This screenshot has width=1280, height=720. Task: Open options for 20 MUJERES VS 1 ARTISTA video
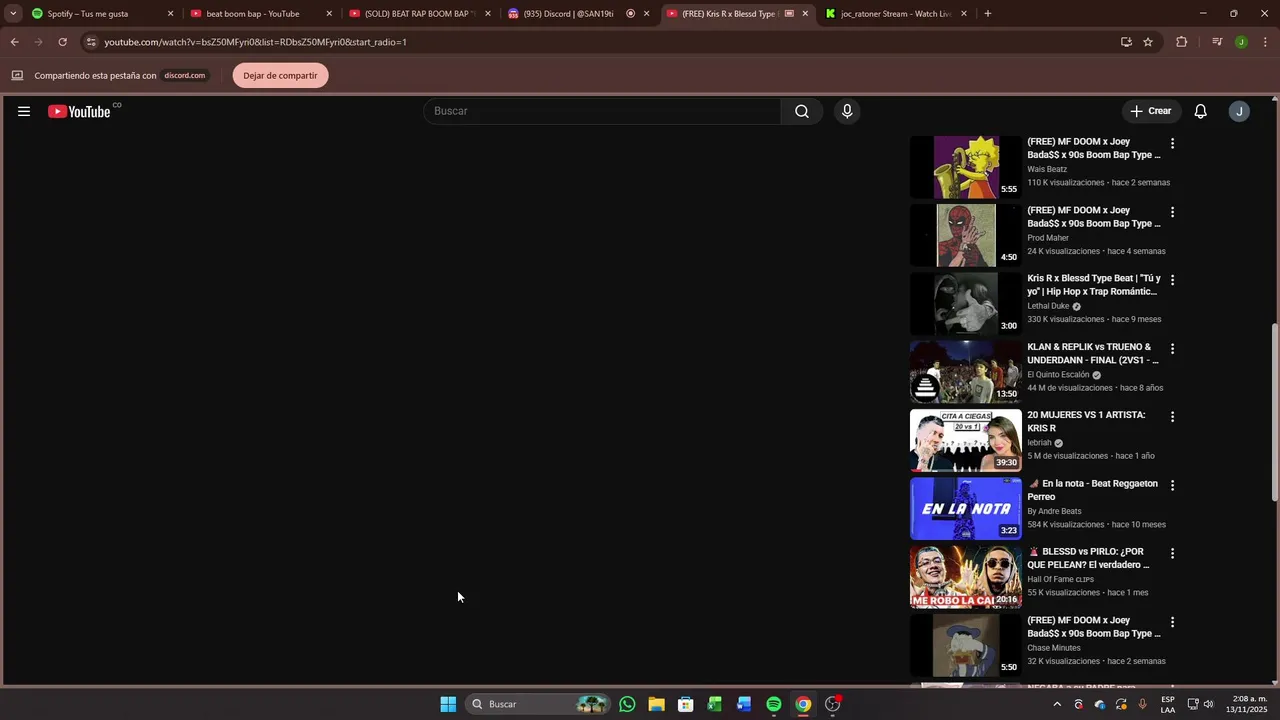click(1172, 417)
